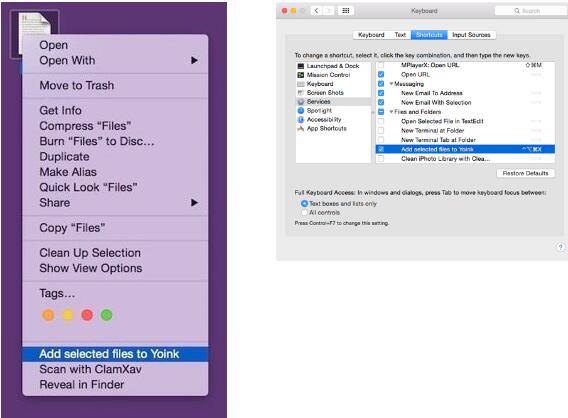Apply the green tag color dot
Viewport: 568px width, 418px height.
[106, 315]
